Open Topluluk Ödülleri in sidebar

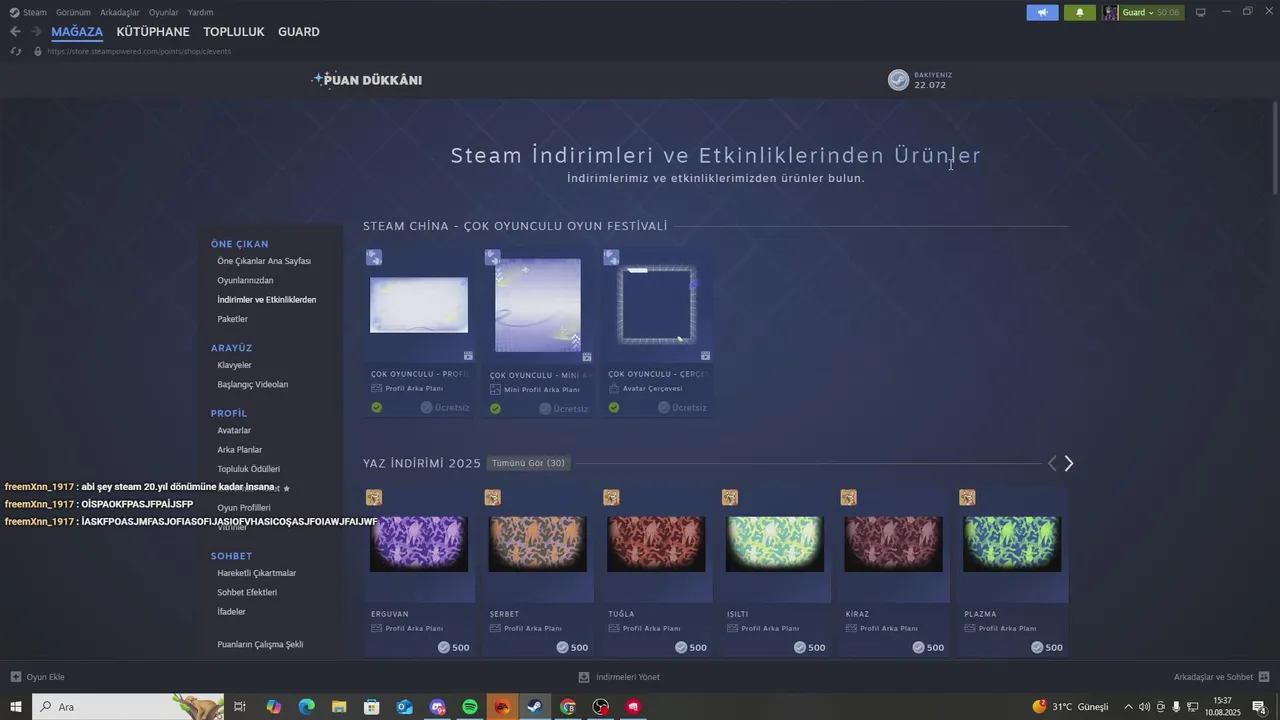coord(249,469)
